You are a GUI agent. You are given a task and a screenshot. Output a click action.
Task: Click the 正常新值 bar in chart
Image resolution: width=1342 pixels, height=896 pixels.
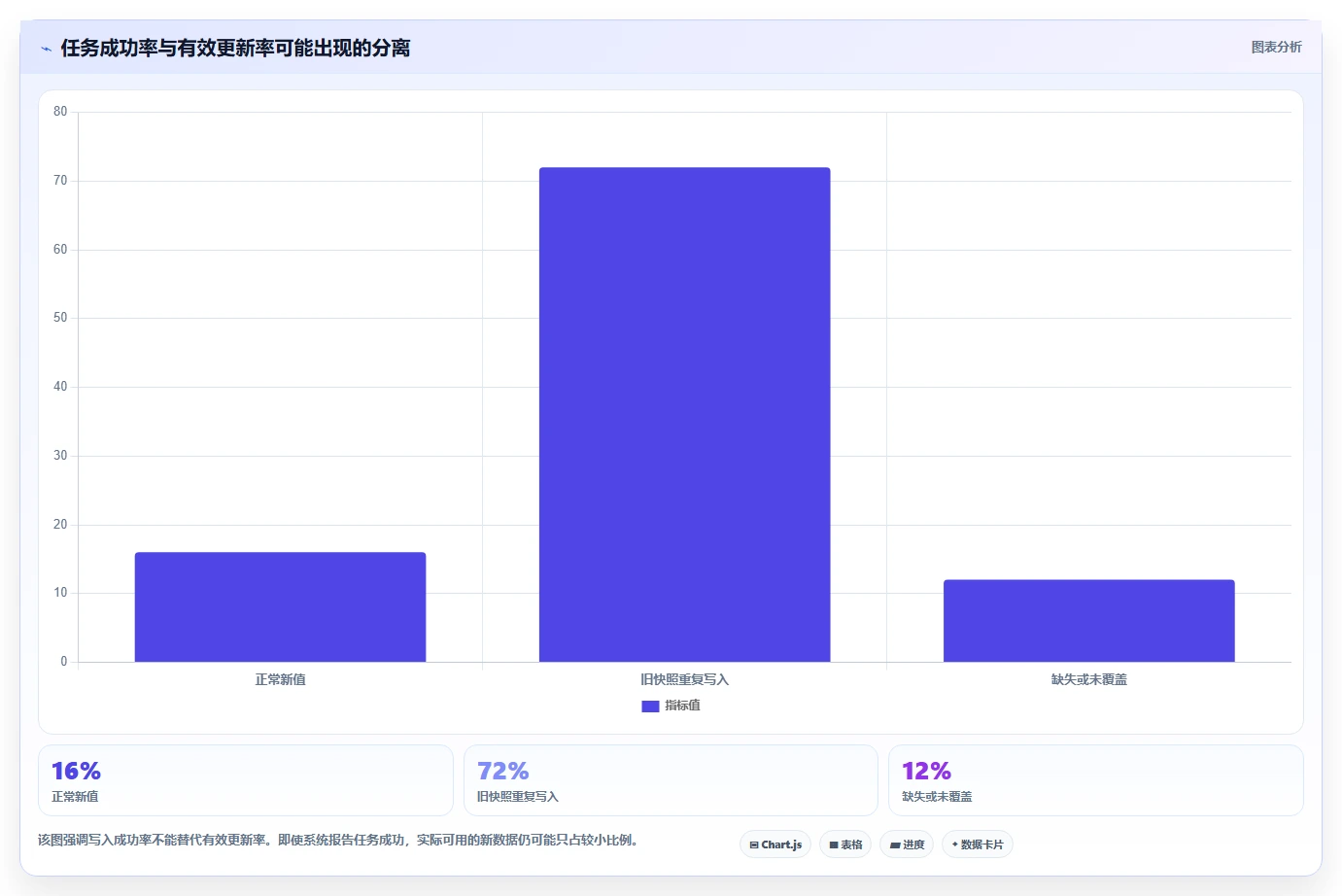click(x=280, y=607)
